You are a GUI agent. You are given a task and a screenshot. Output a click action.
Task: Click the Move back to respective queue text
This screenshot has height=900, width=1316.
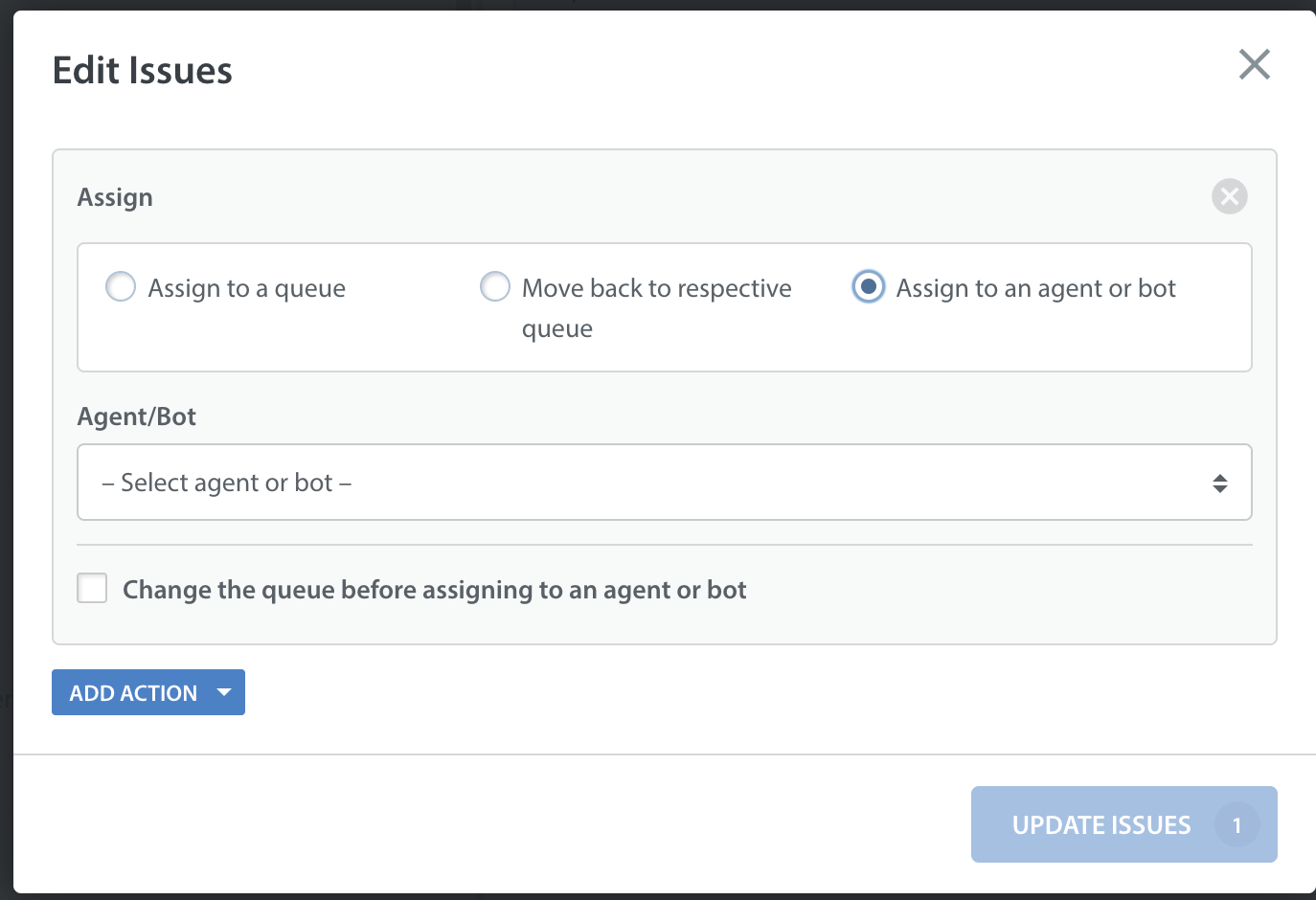(656, 308)
